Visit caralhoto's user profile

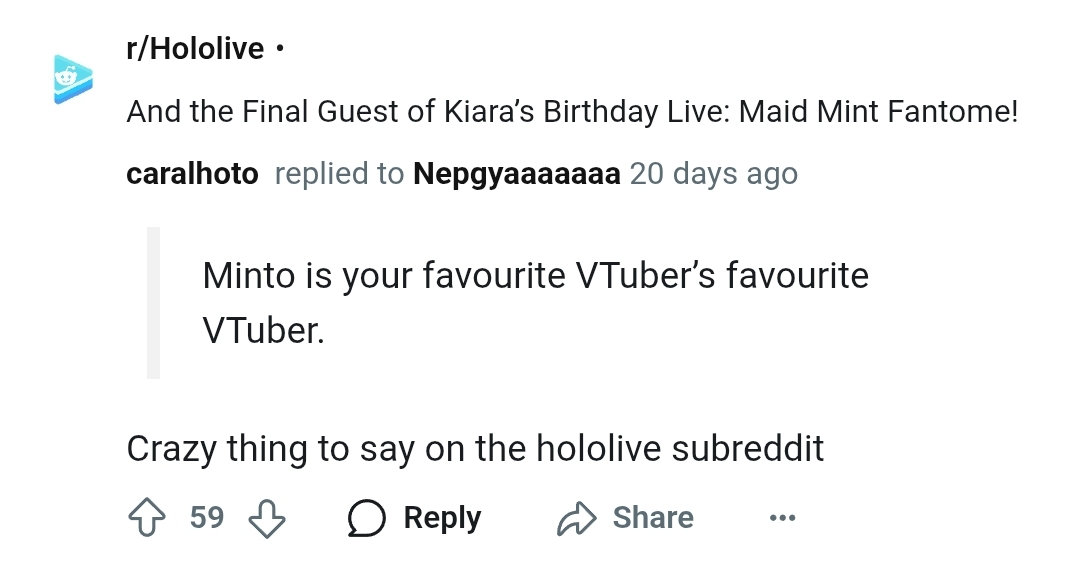[192, 173]
